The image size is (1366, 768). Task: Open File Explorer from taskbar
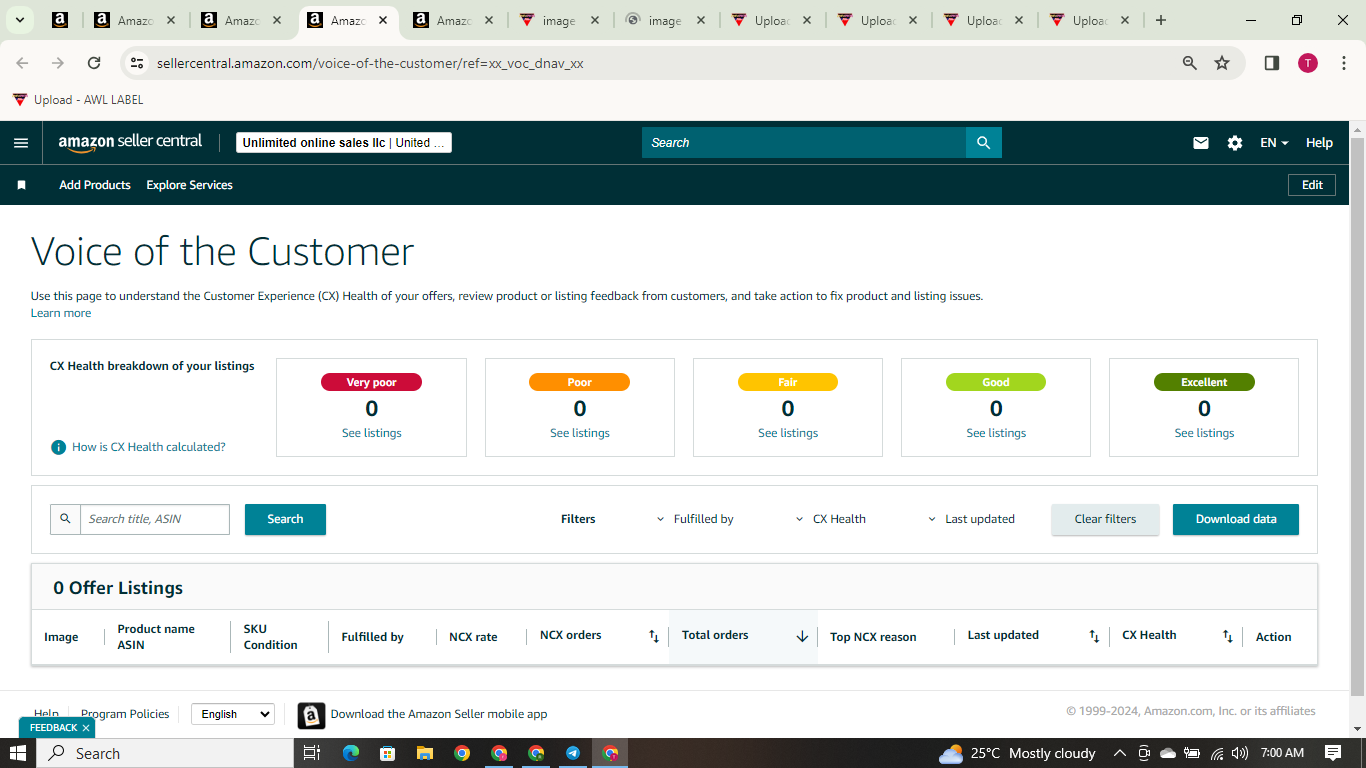pyautogui.click(x=424, y=753)
